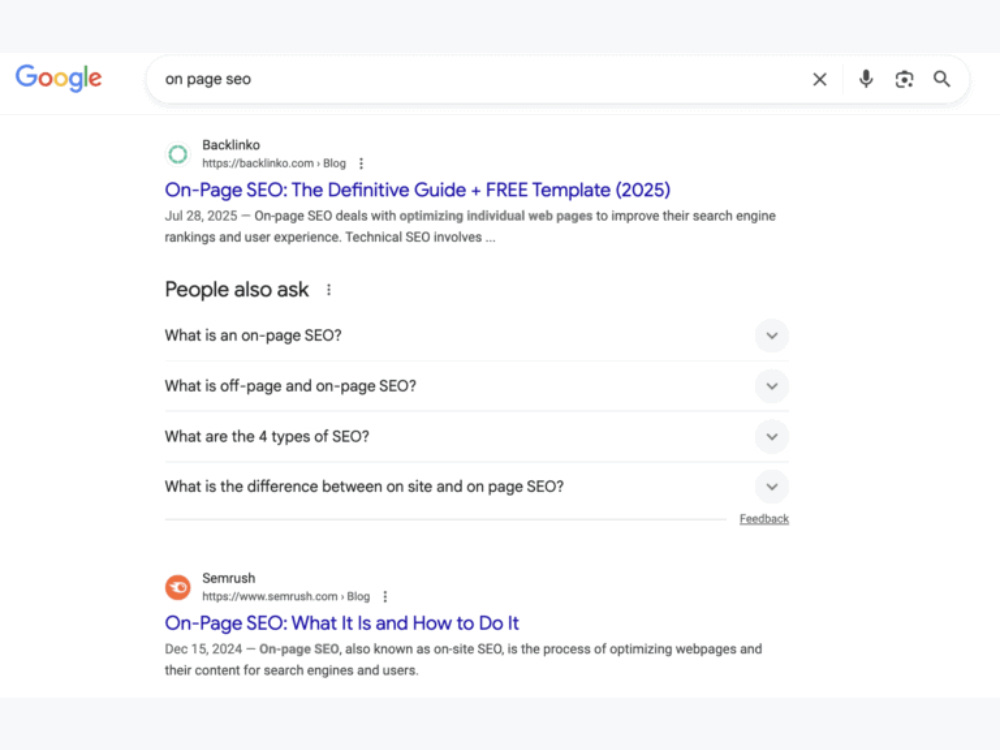Open "On-Page SEO: The Definitive Guide" result
This screenshot has height=750, width=1000.
(x=417, y=189)
